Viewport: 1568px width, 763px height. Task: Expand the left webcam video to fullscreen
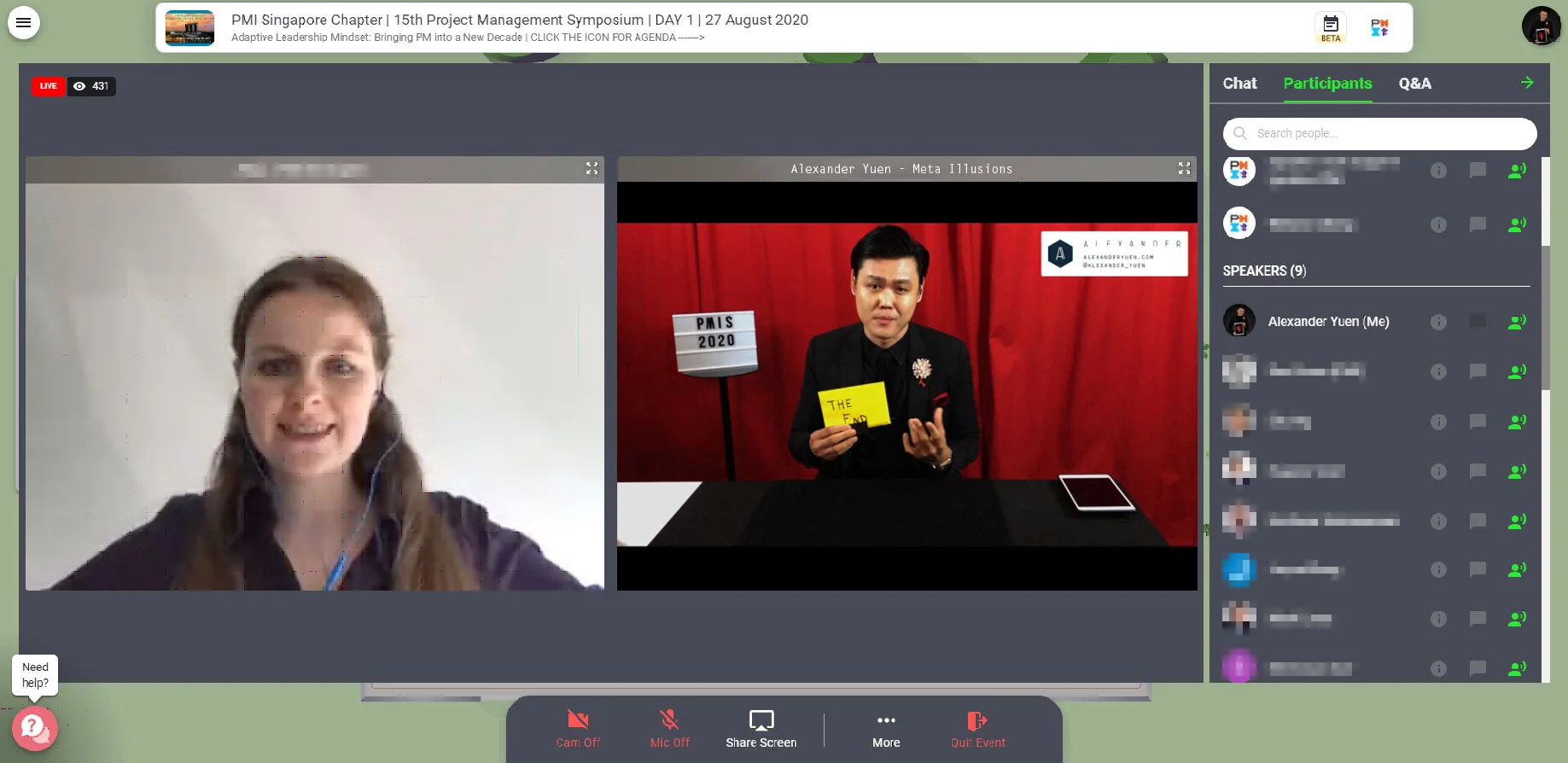pyautogui.click(x=592, y=169)
